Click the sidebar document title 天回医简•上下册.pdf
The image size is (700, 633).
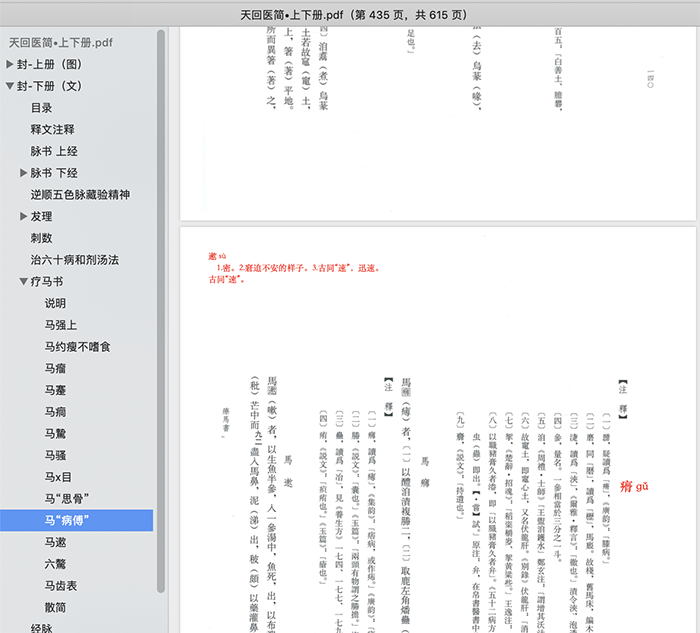click(61, 43)
